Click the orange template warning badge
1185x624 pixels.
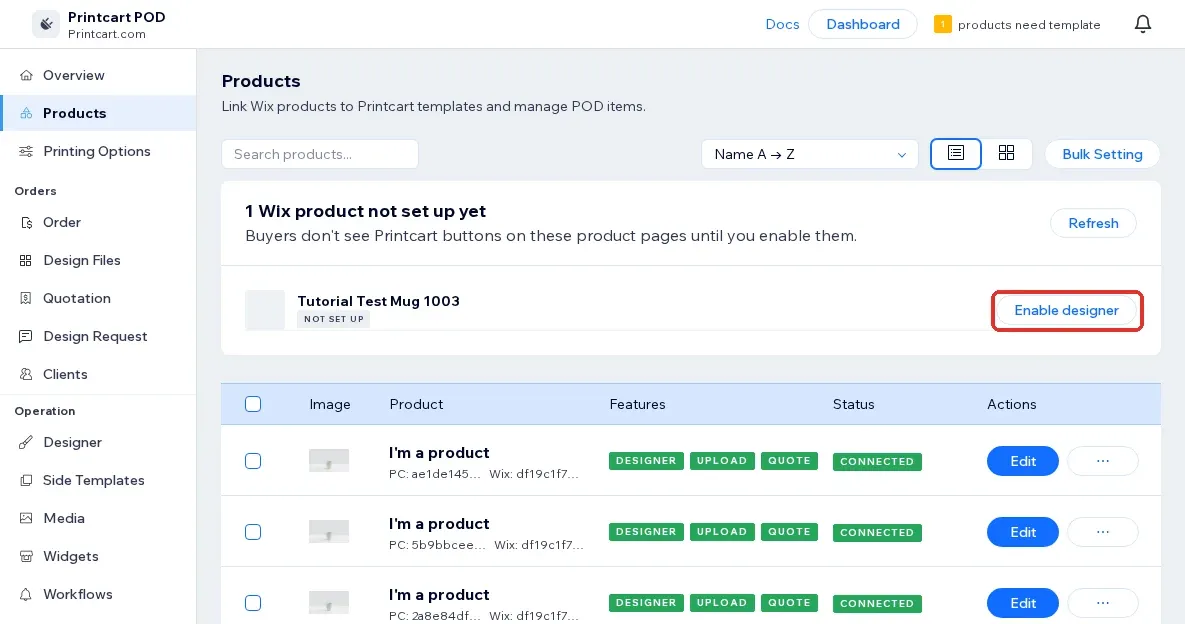tap(942, 24)
